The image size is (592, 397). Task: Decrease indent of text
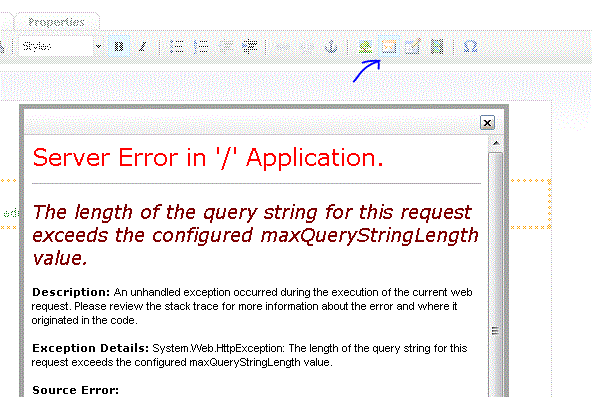pyautogui.click(x=226, y=47)
